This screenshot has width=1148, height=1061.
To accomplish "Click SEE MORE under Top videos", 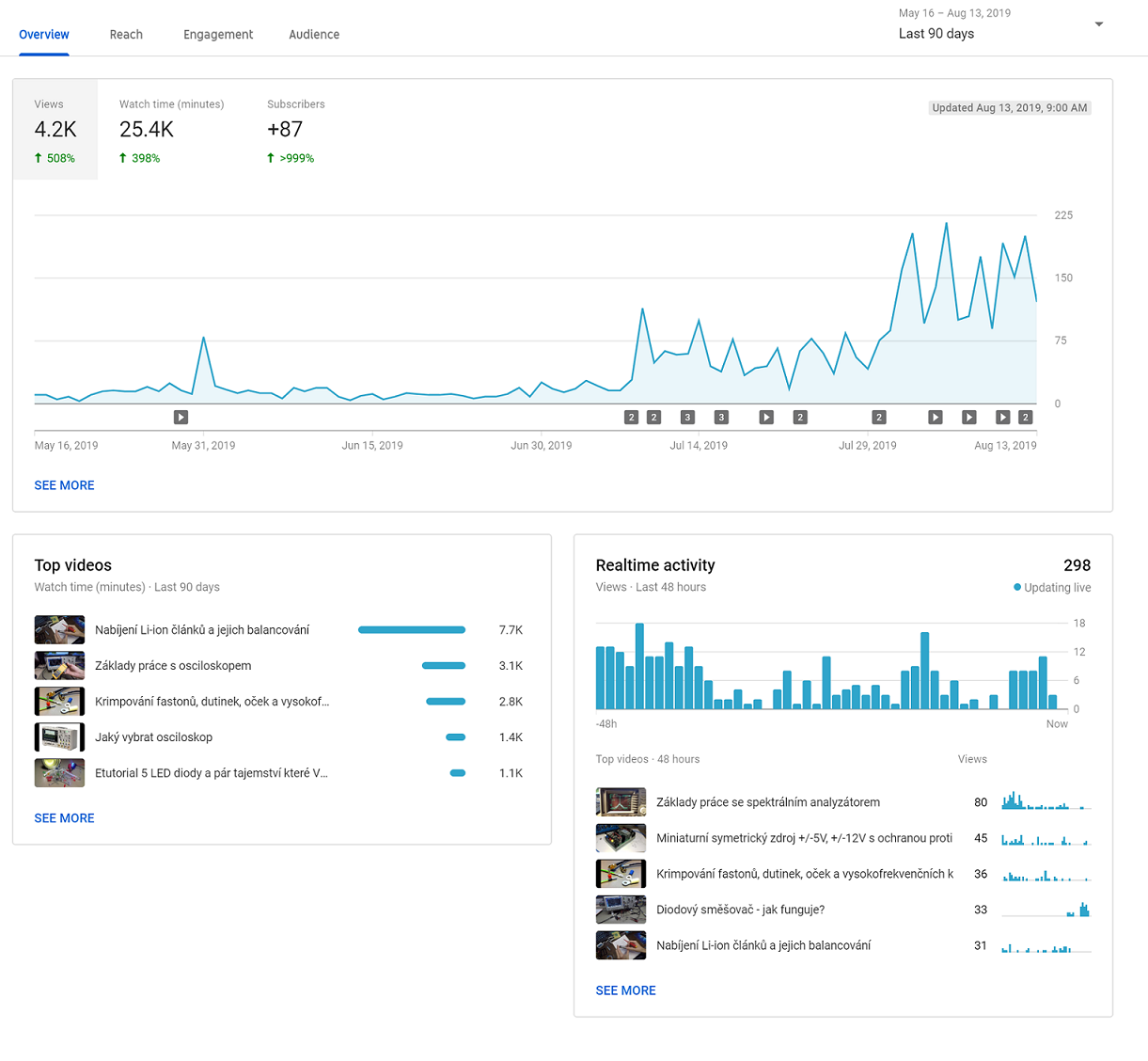I will pos(64,818).
